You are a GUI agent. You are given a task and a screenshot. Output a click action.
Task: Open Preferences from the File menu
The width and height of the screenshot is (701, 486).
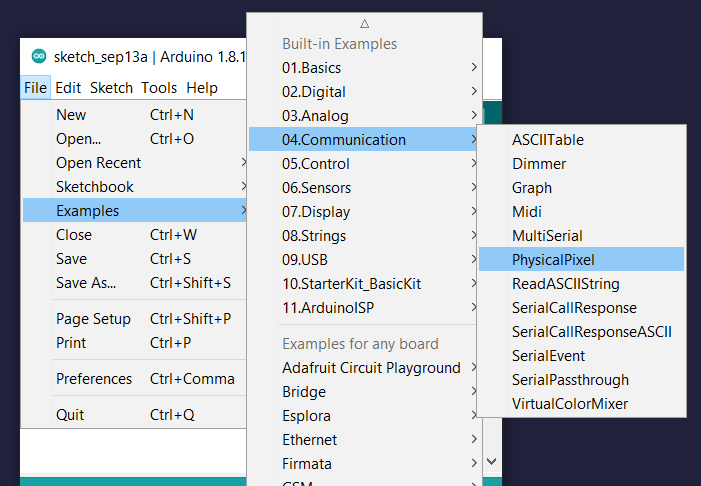coord(135,379)
